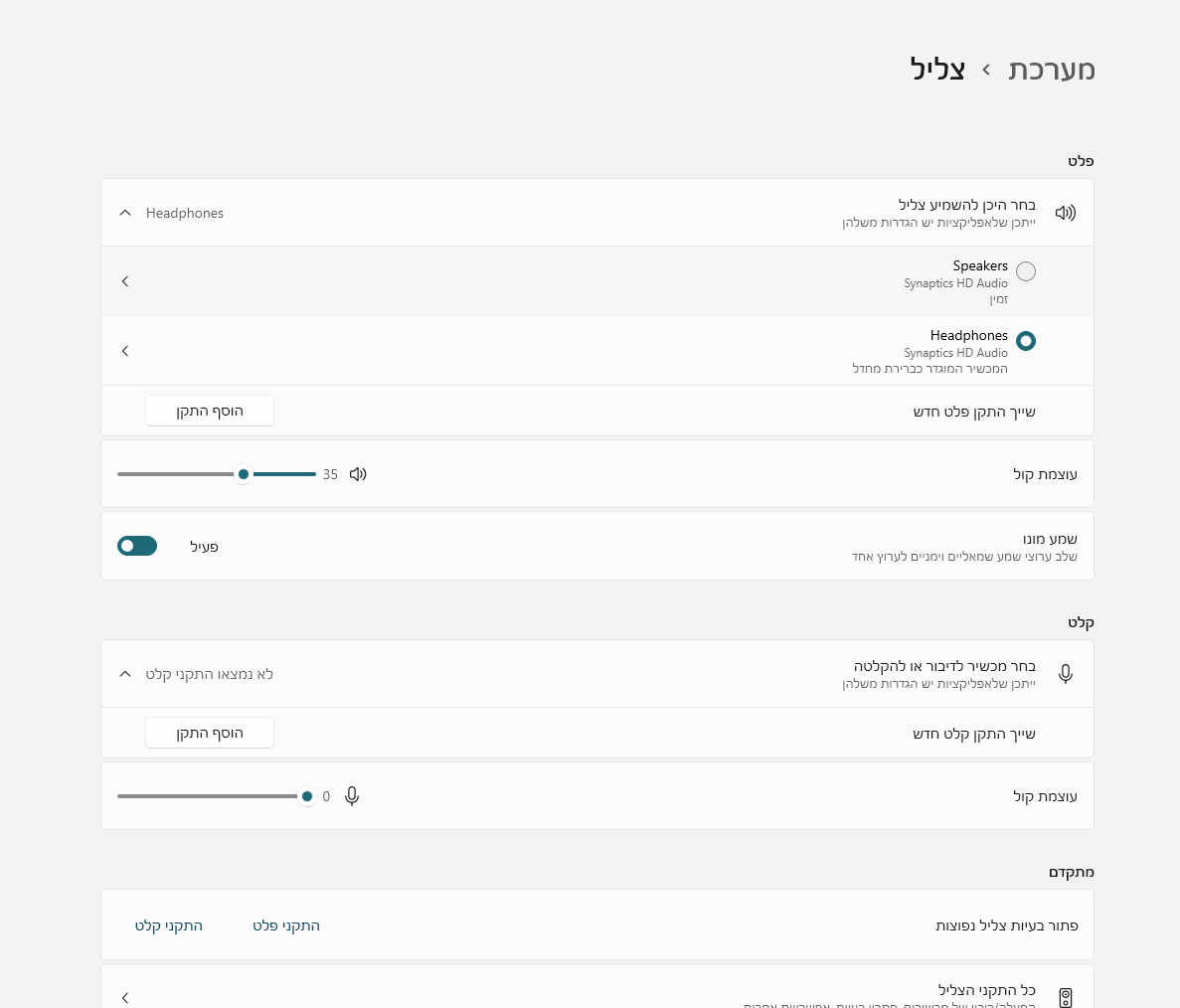Click הוסף התקן to pair output device
Viewport: 1180px width, 1008px height.
pos(210,411)
